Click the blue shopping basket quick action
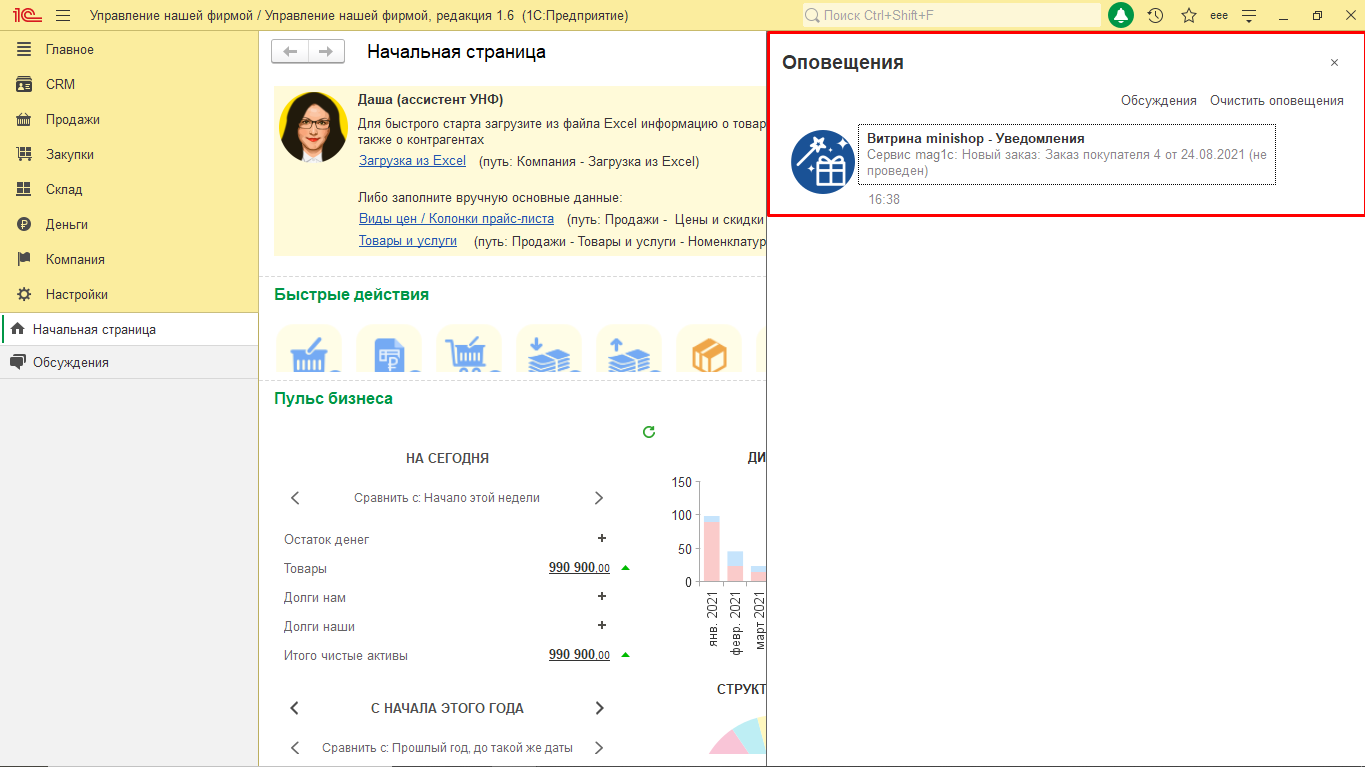 click(x=307, y=352)
